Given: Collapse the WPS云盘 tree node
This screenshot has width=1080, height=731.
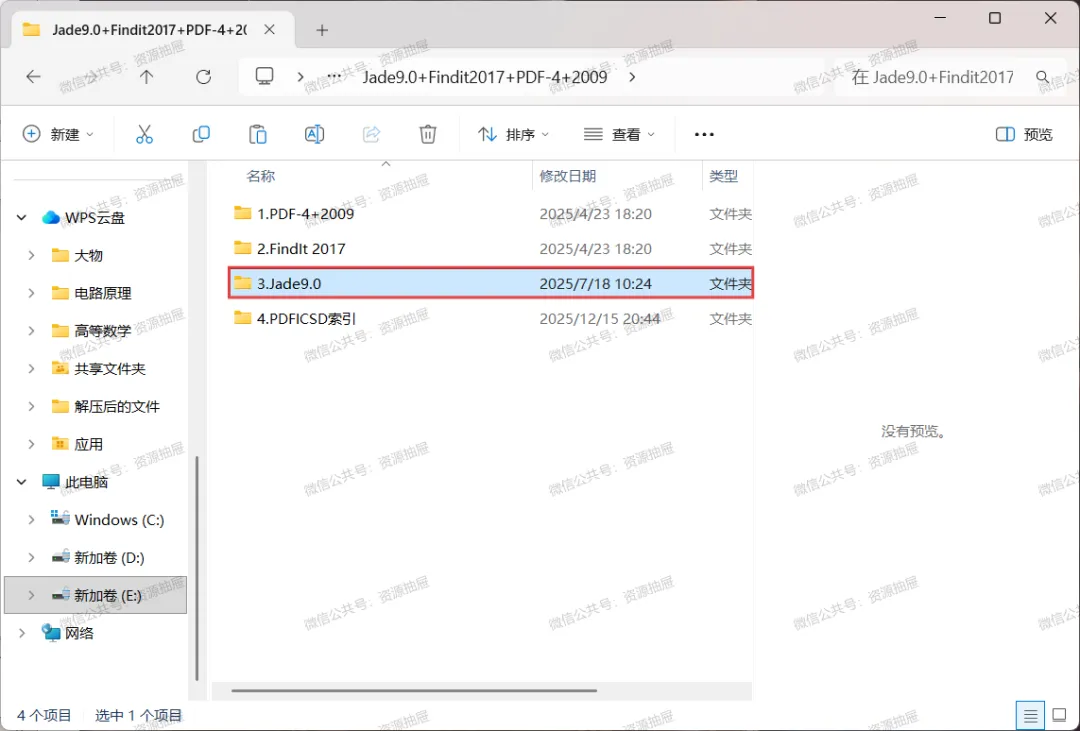Looking at the screenshot, I should click(21, 218).
